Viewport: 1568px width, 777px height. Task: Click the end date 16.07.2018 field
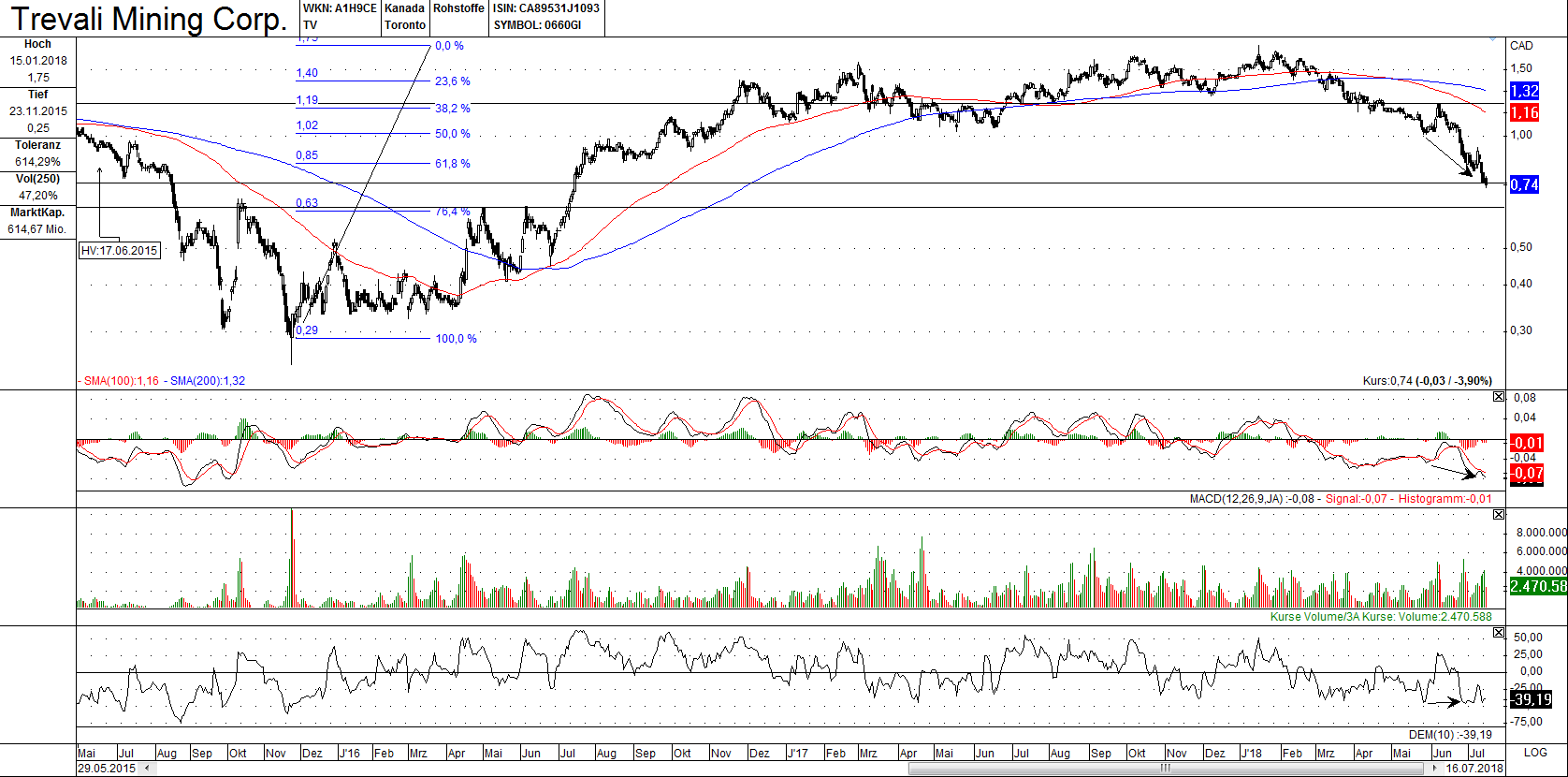(x=1474, y=769)
